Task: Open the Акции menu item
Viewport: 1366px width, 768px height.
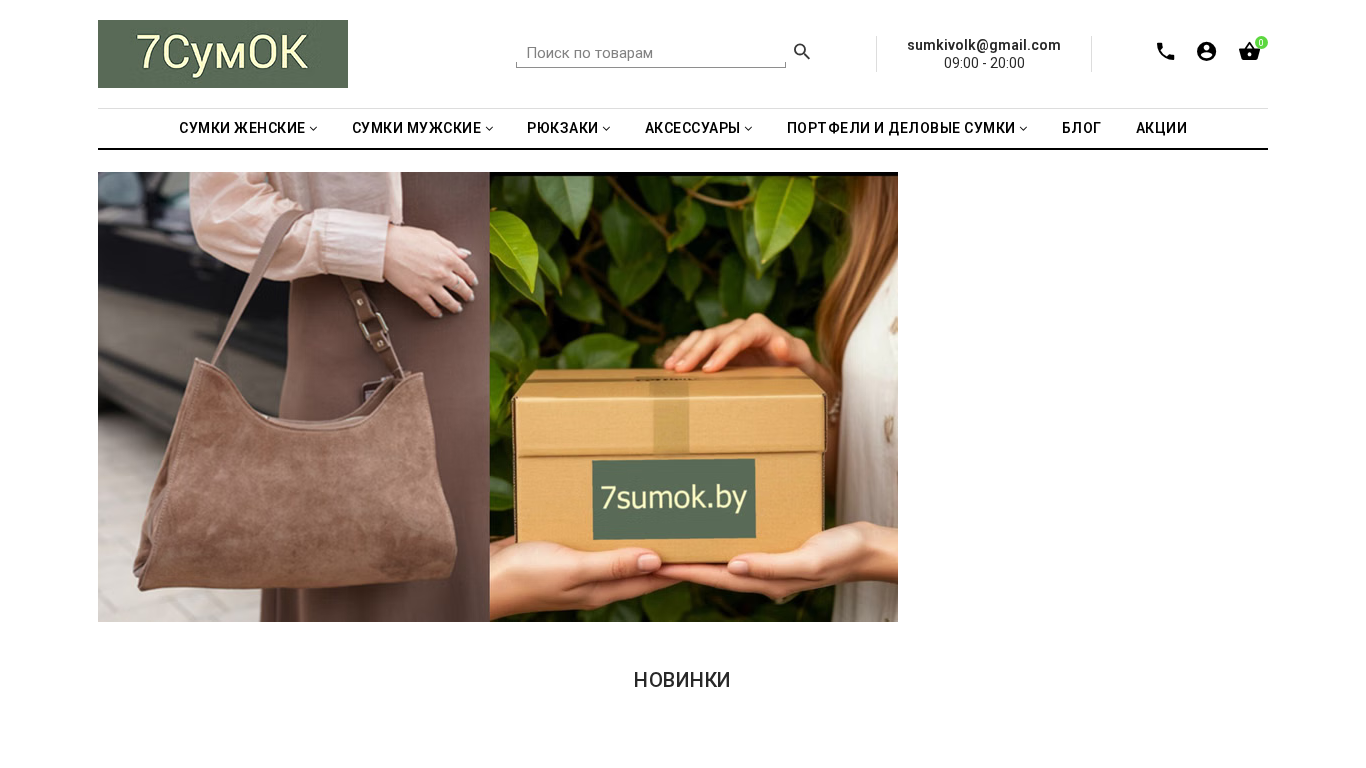Action: [1161, 128]
